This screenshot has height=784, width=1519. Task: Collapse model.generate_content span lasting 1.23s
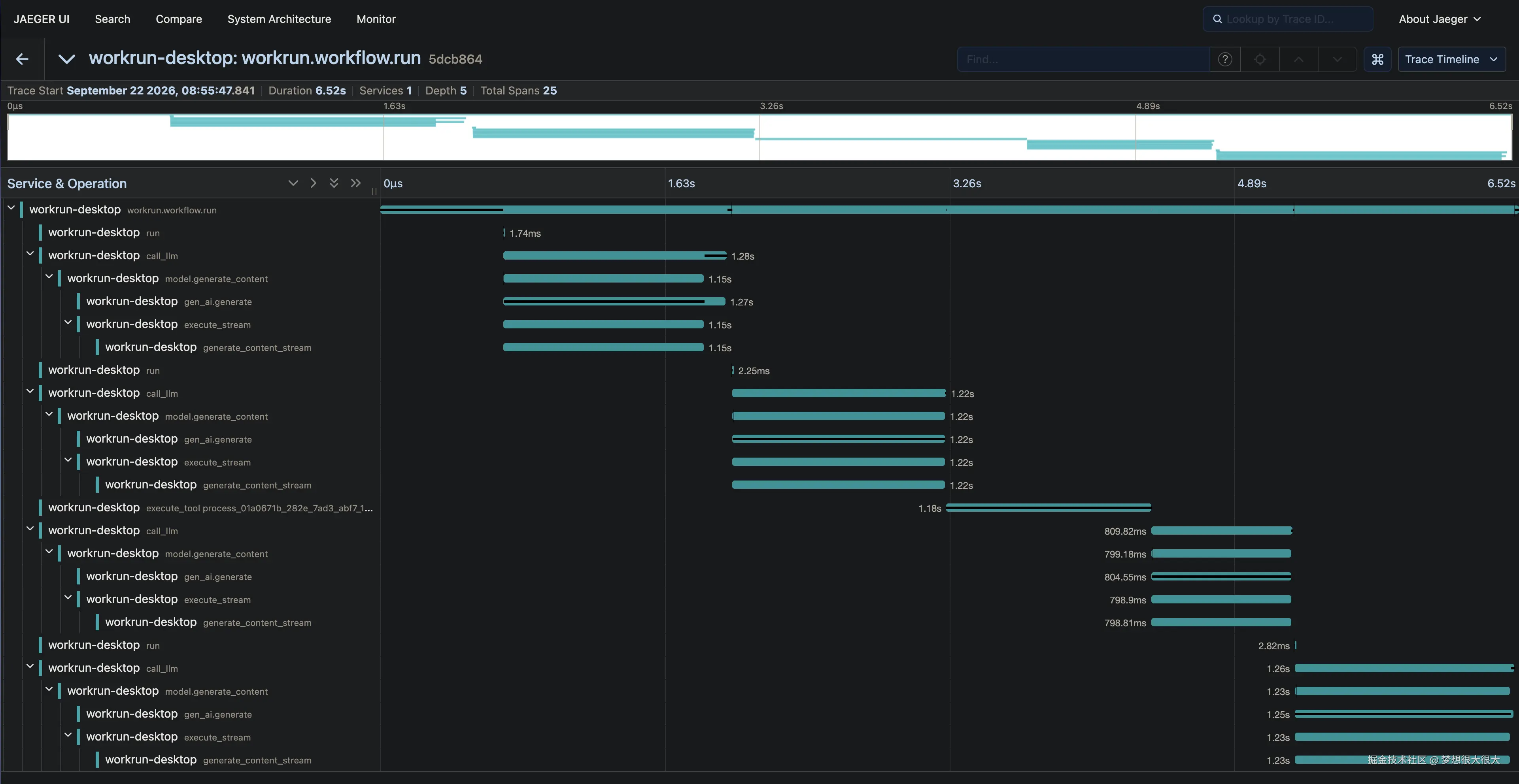pos(49,689)
